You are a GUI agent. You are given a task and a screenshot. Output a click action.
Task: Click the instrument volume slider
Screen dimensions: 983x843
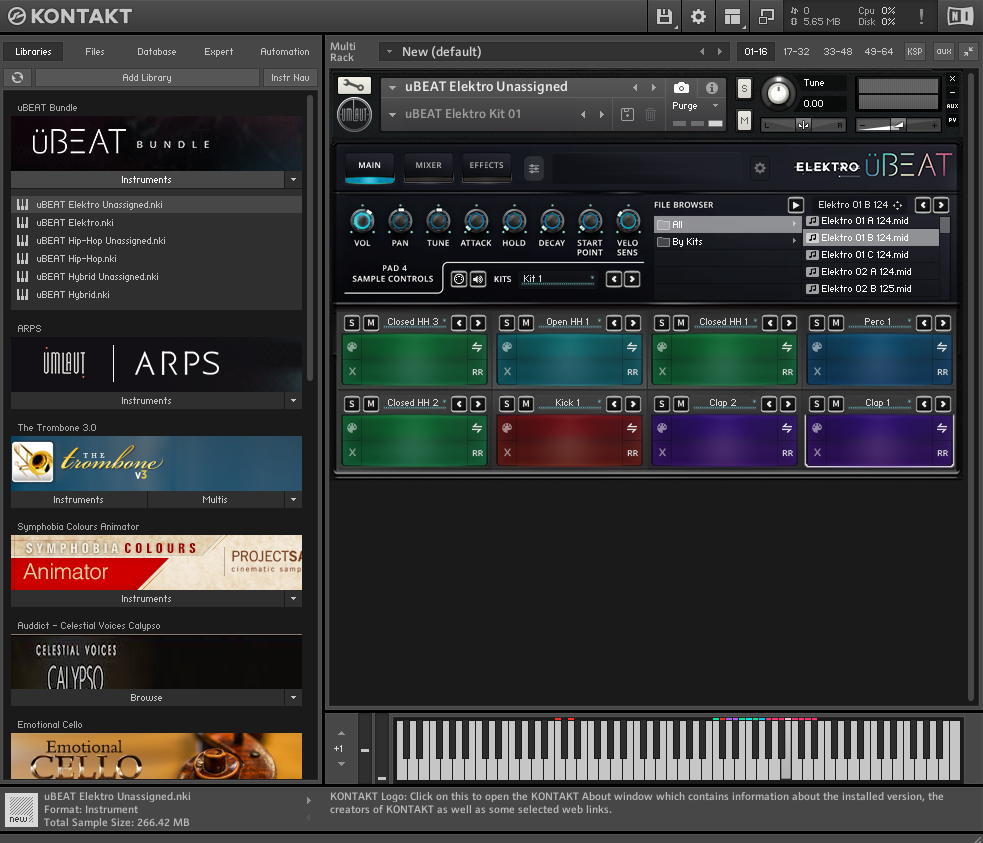[x=898, y=125]
